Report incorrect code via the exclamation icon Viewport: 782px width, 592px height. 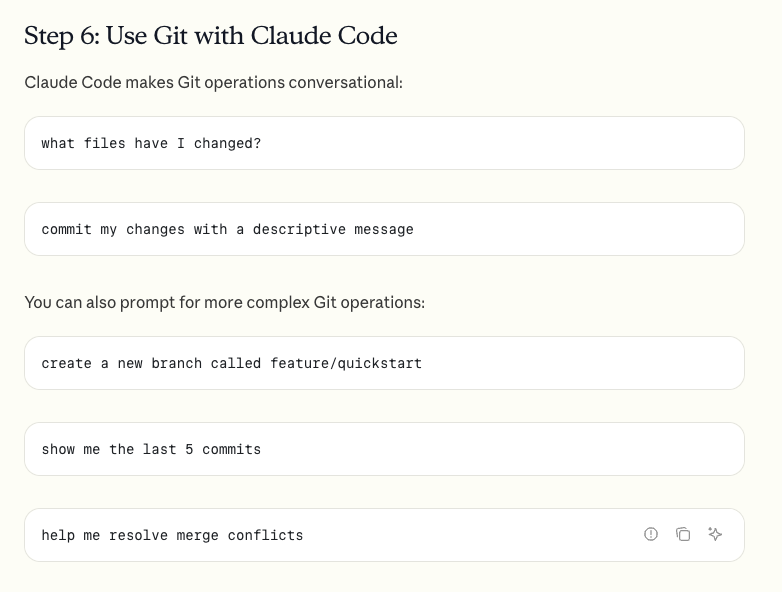(651, 534)
